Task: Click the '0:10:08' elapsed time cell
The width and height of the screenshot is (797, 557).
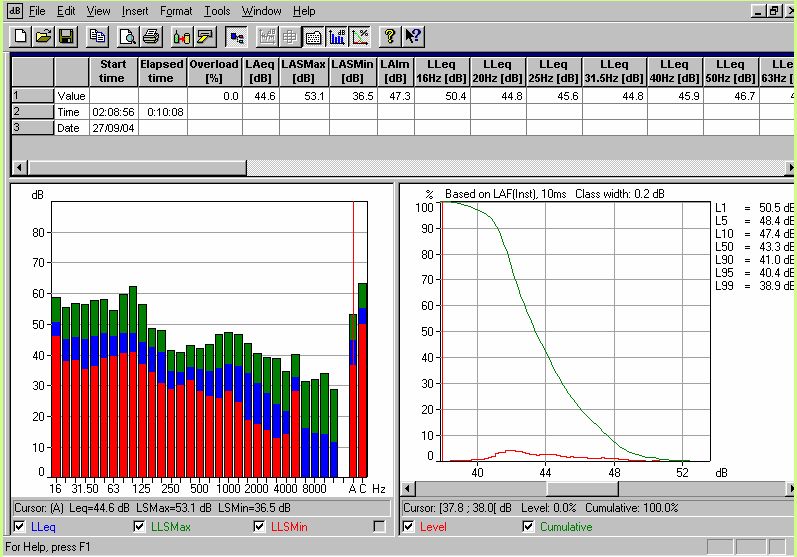Action: click(163, 112)
